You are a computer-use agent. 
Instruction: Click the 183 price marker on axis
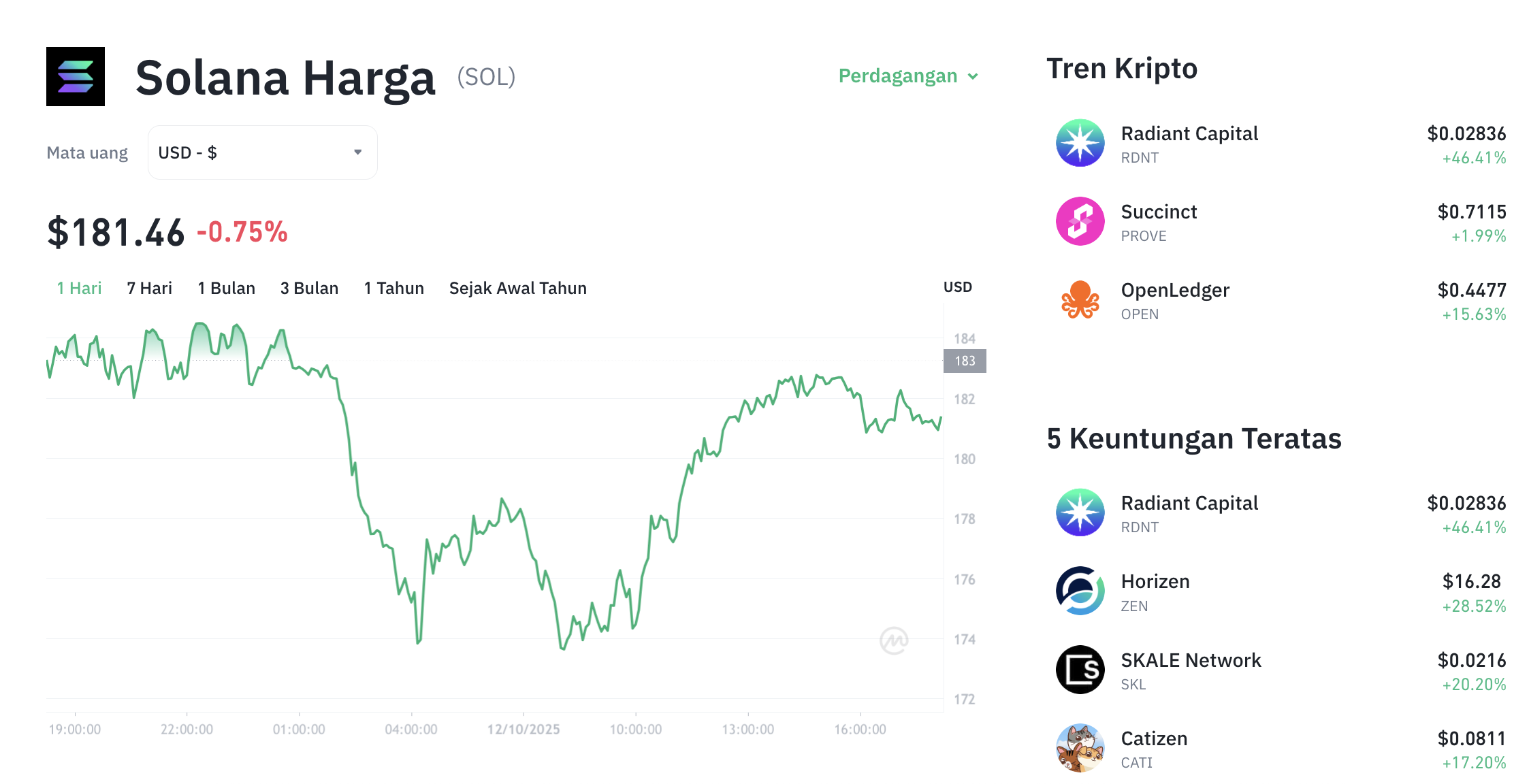965,361
